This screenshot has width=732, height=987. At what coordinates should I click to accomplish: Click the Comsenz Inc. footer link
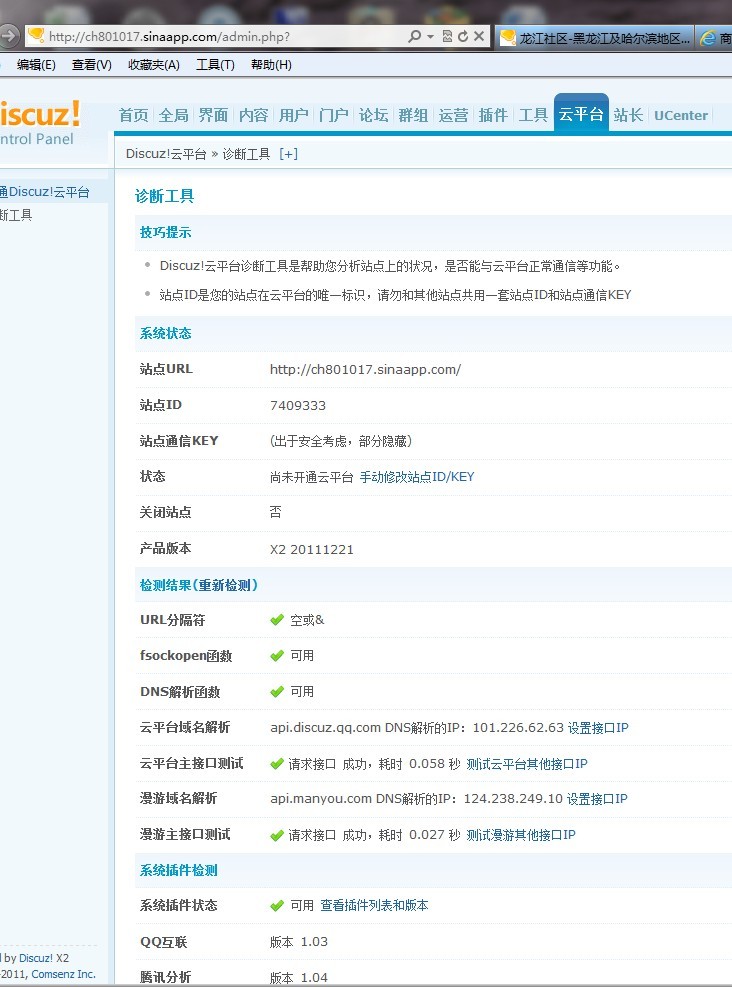(x=64, y=974)
